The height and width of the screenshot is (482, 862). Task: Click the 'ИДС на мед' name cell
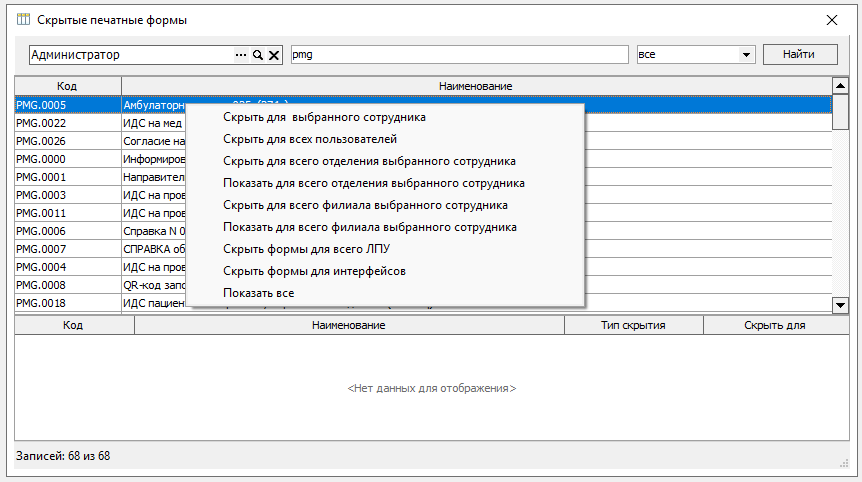pos(154,123)
